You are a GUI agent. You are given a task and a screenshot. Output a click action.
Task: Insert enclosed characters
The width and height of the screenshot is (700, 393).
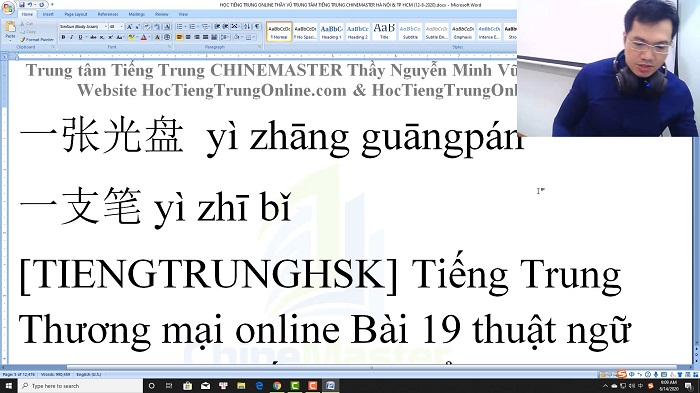point(167,37)
